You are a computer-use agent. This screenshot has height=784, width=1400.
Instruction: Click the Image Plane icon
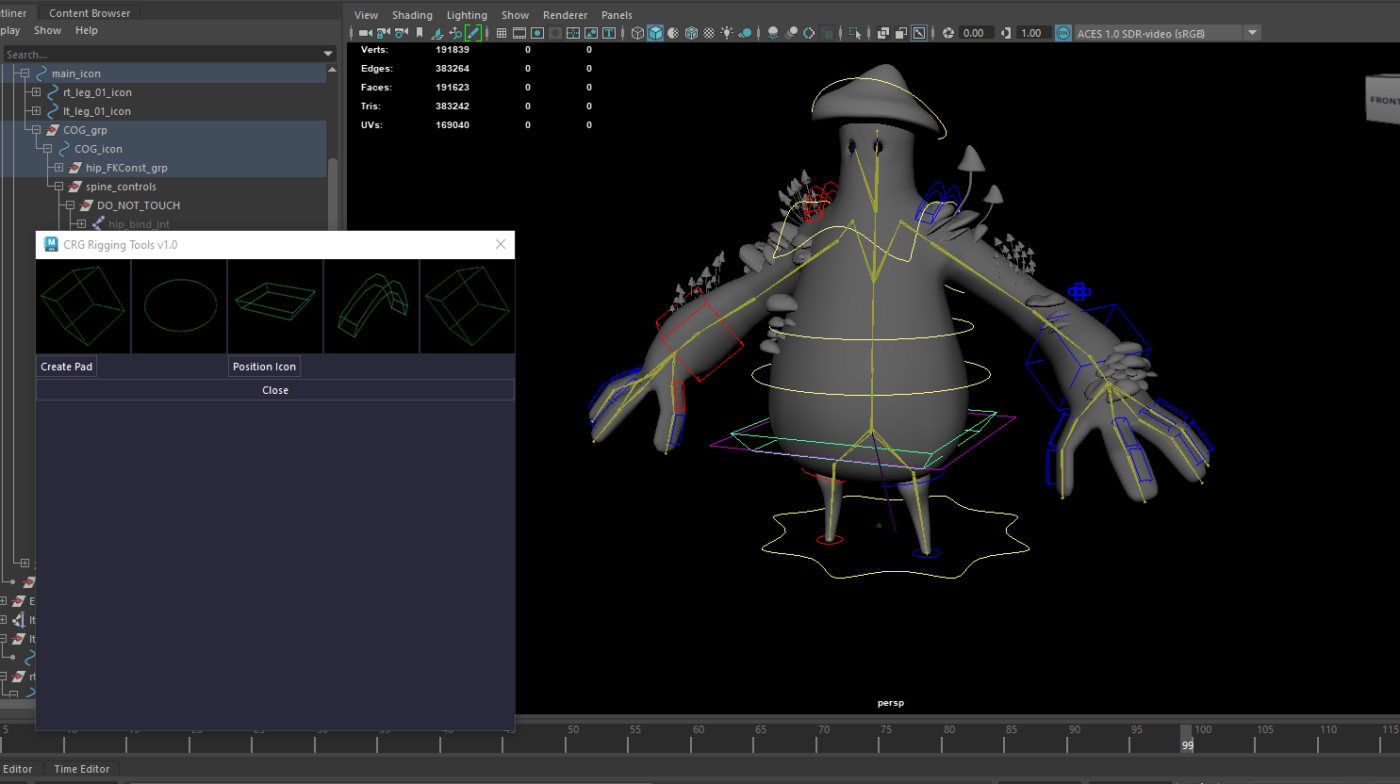coord(438,33)
